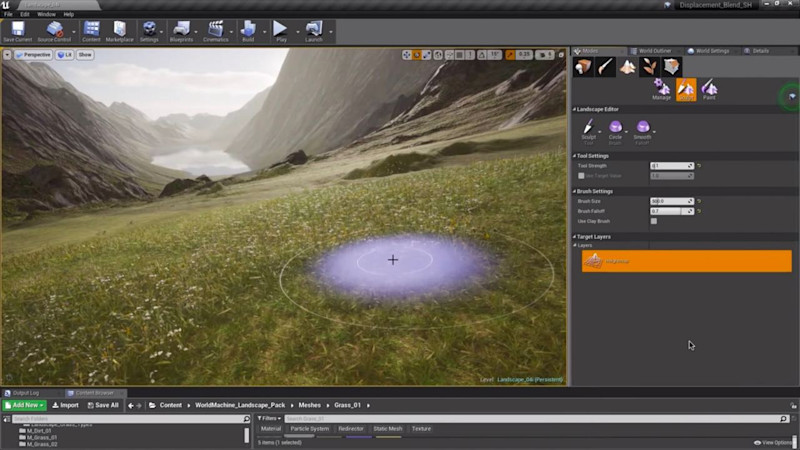Click the Brush Size value slider
Viewport: 800px width, 450px height.
[671, 201]
